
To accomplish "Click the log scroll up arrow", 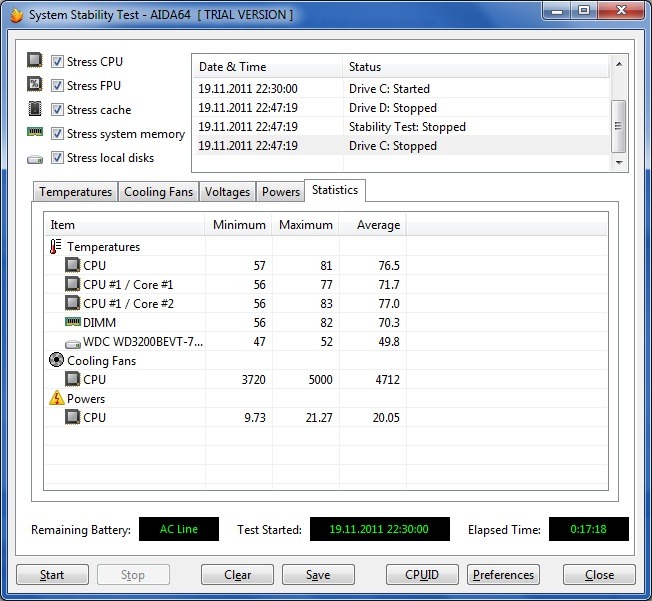I will tap(619, 64).
